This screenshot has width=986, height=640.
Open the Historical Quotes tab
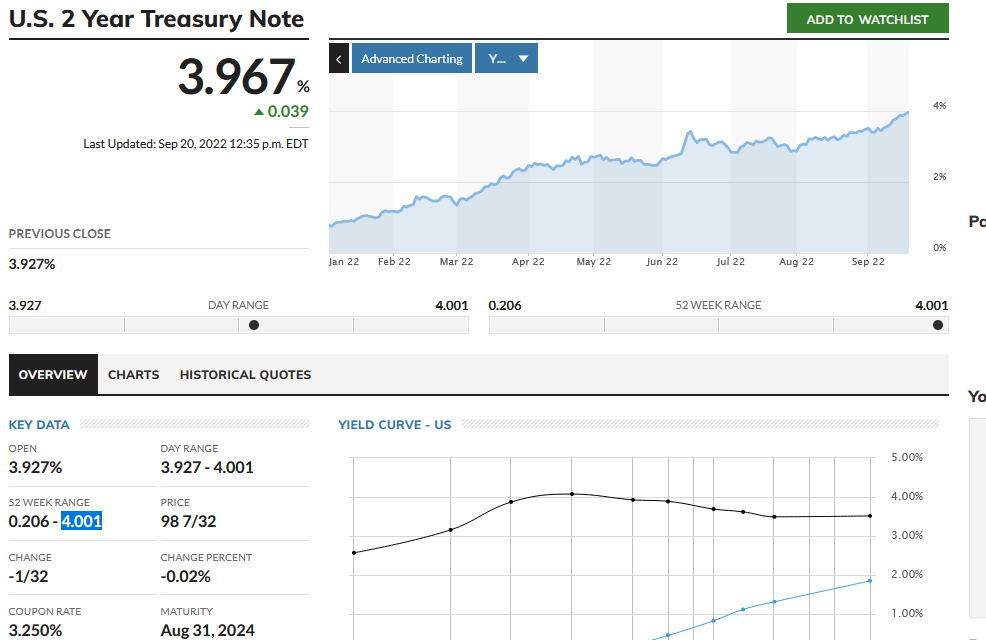pyautogui.click(x=245, y=375)
